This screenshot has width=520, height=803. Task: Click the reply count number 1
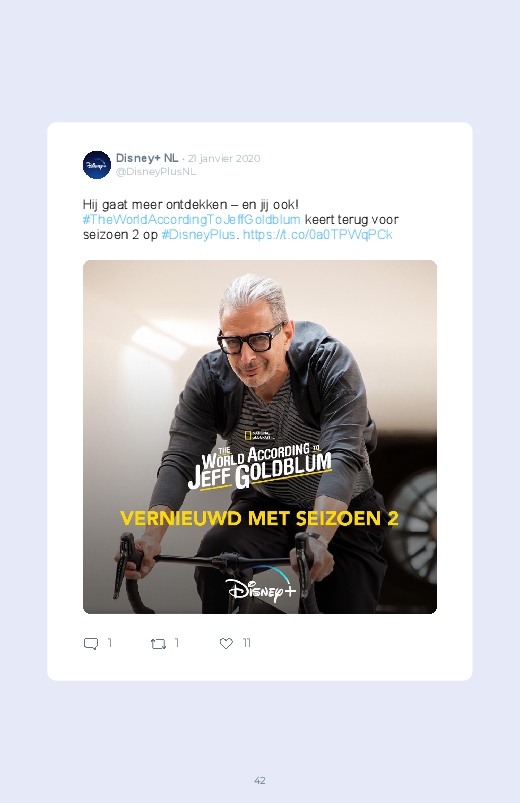[x=110, y=643]
